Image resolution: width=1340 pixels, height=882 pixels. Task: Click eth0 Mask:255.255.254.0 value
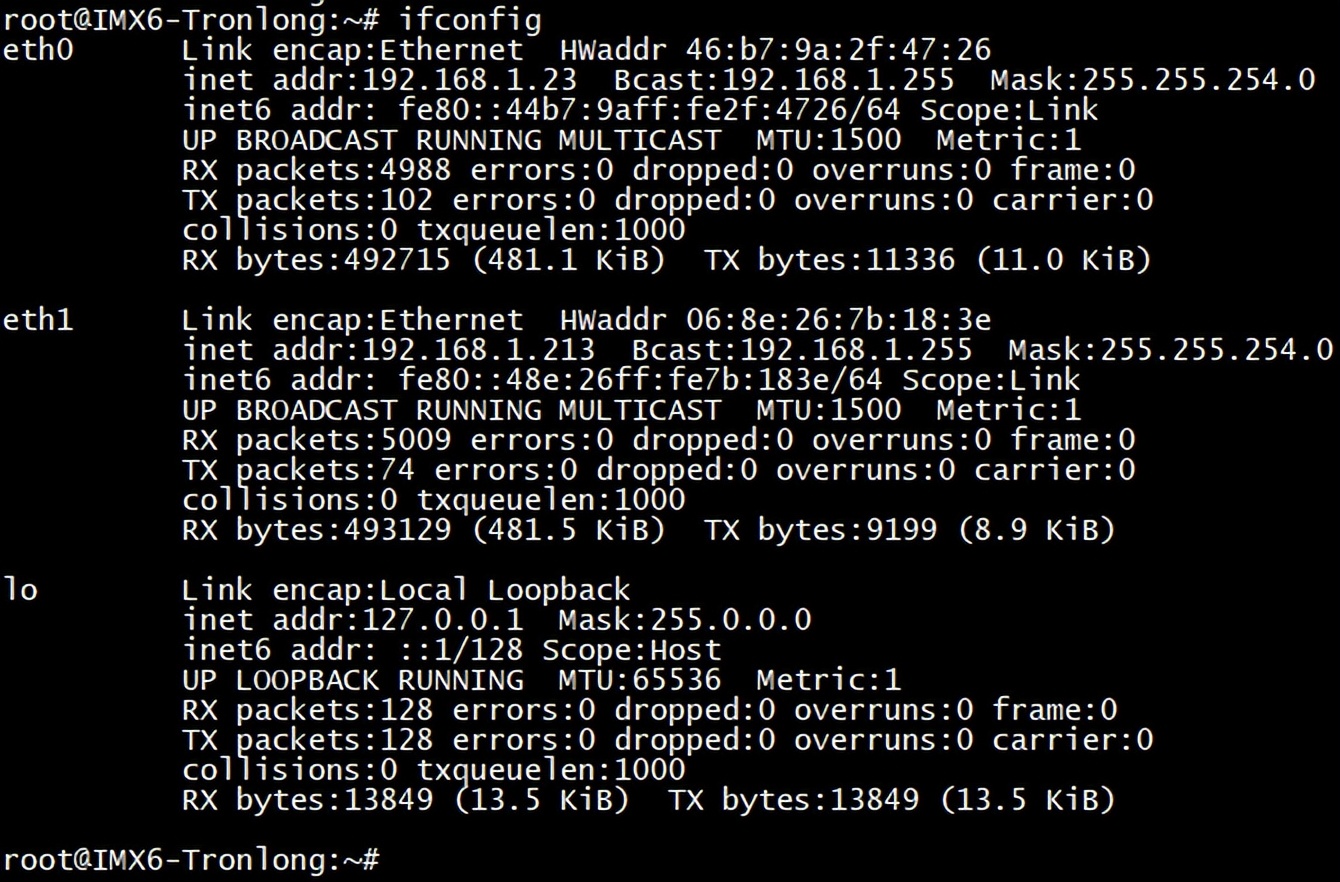[1153, 80]
